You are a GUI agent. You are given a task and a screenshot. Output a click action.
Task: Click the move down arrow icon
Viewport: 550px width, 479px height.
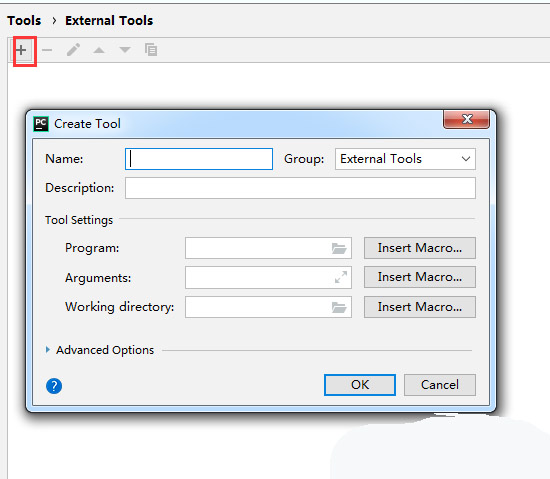point(125,50)
